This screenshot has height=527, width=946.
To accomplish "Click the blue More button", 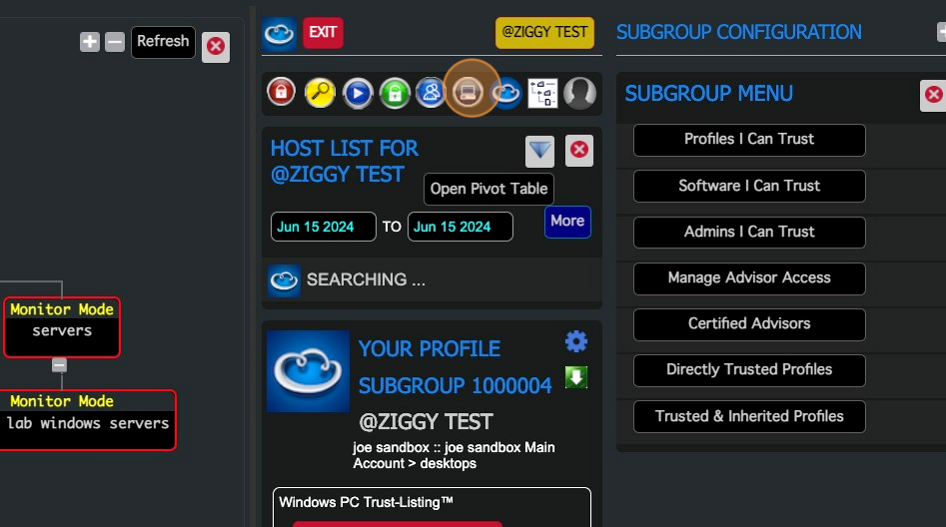I will pyautogui.click(x=567, y=221).
